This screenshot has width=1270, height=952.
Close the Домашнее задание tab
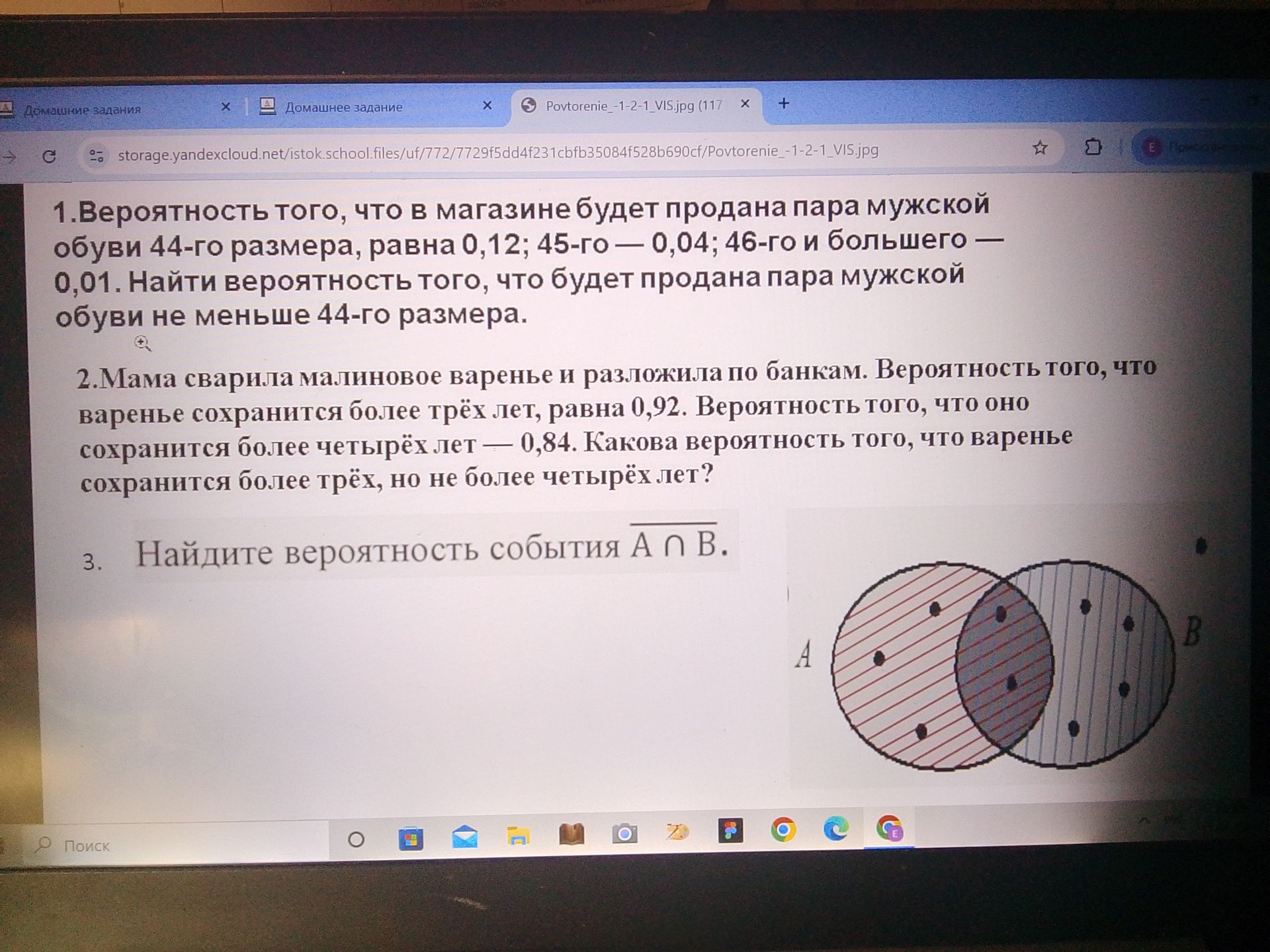point(487,105)
